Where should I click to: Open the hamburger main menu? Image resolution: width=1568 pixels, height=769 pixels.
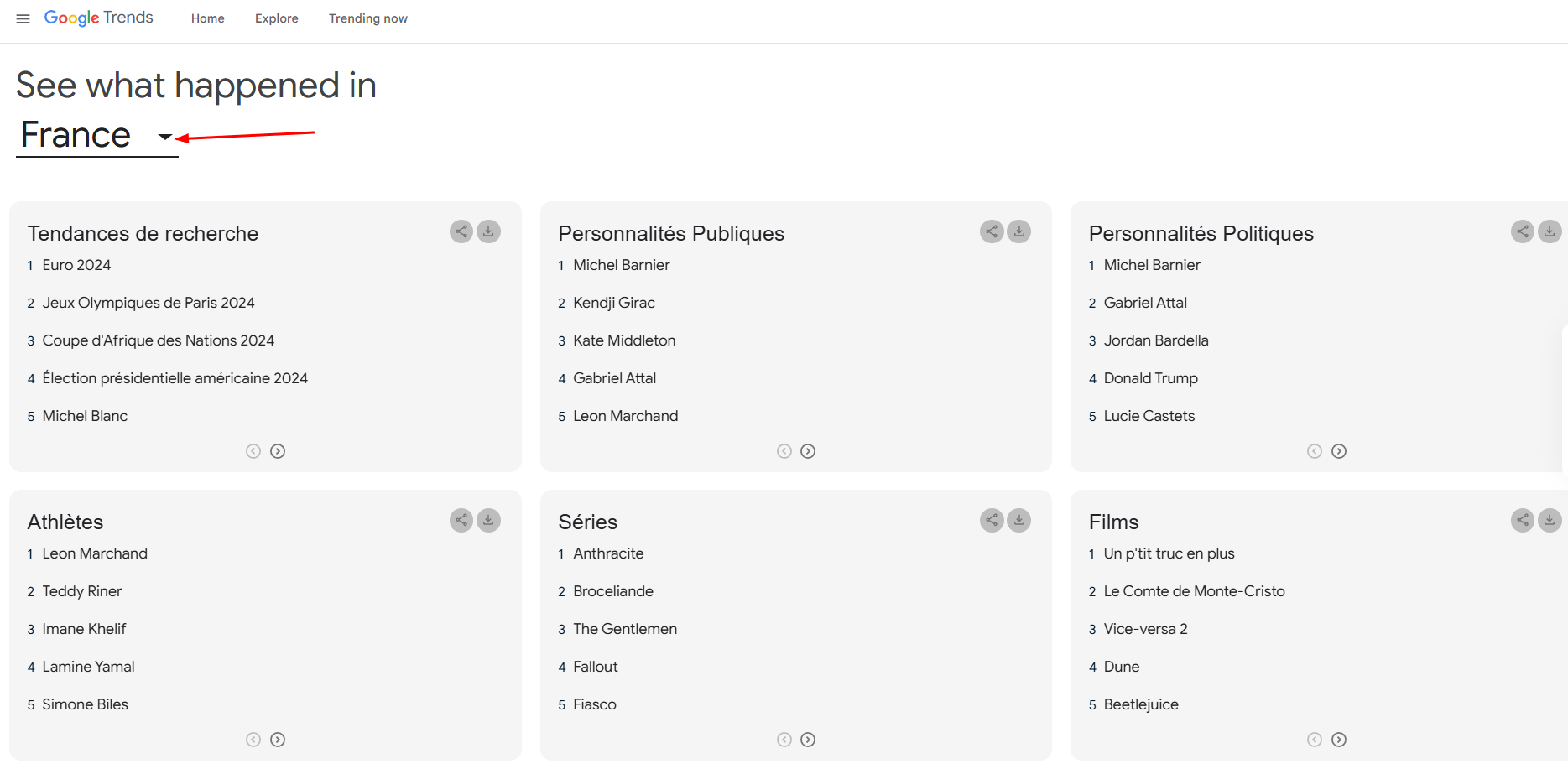tap(23, 18)
